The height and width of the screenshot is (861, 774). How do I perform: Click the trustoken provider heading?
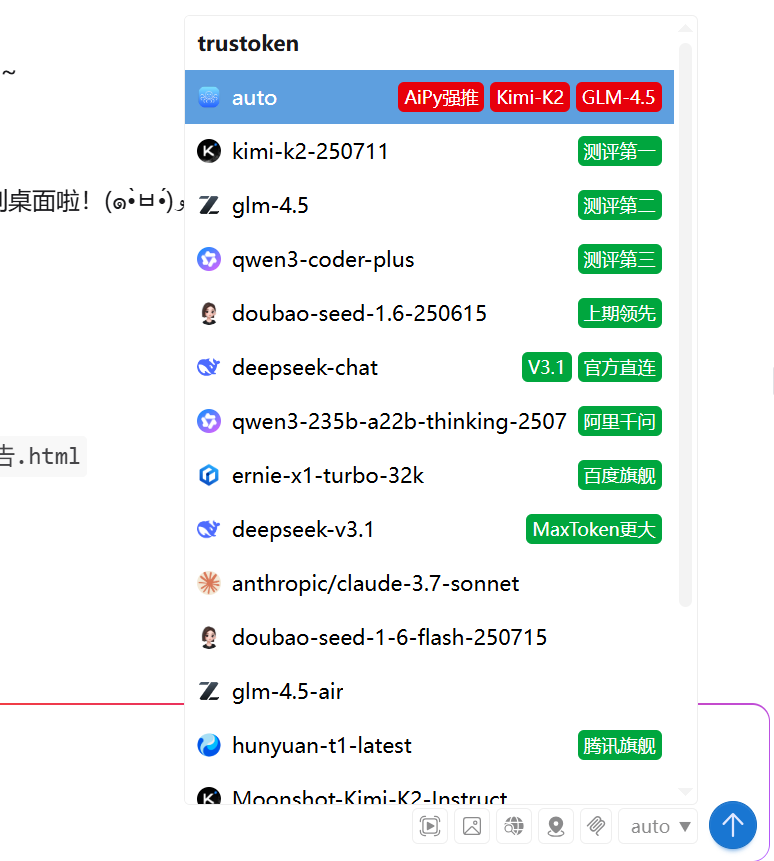(248, 43)
